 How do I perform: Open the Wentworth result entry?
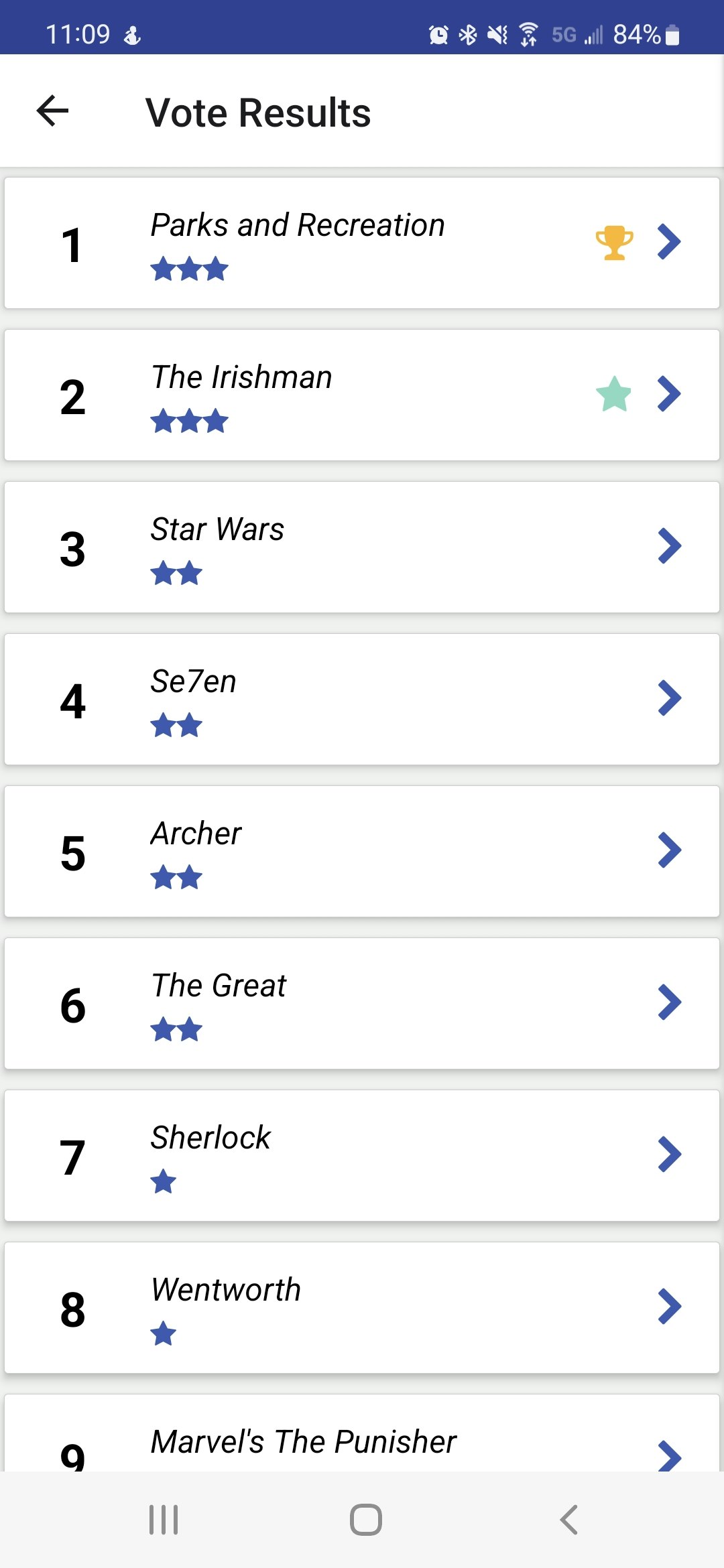(x=362, y=1307)
